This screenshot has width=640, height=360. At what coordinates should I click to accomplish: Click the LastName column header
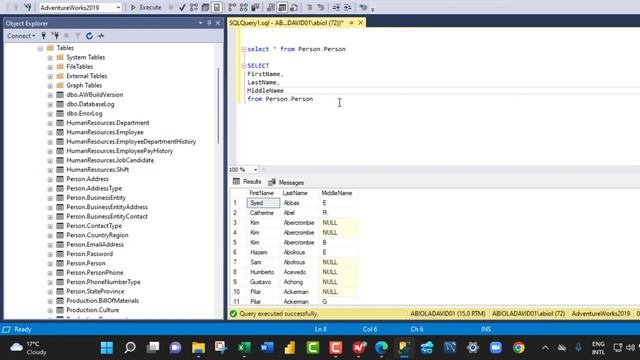point(300,193)
